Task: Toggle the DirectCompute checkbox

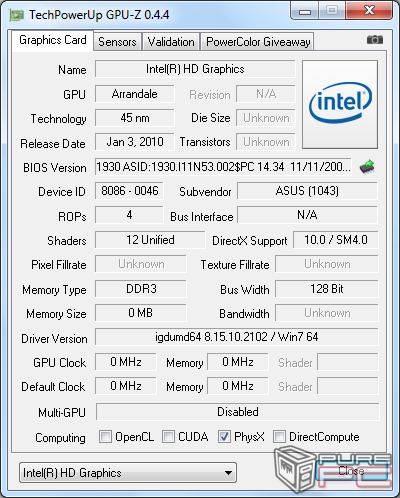Action: click(279, 436)
